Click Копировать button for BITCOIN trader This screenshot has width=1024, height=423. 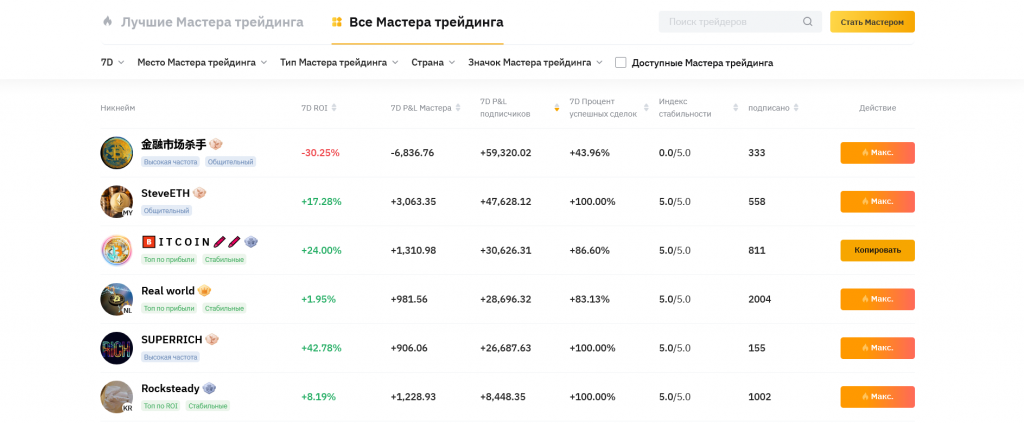(x=877, y=250)
